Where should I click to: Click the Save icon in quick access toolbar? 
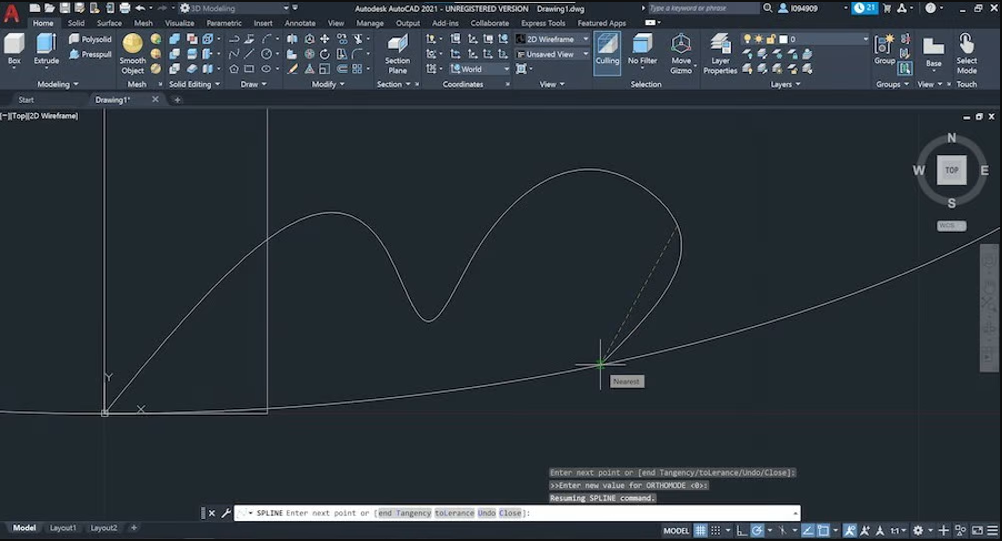(65, 8)
